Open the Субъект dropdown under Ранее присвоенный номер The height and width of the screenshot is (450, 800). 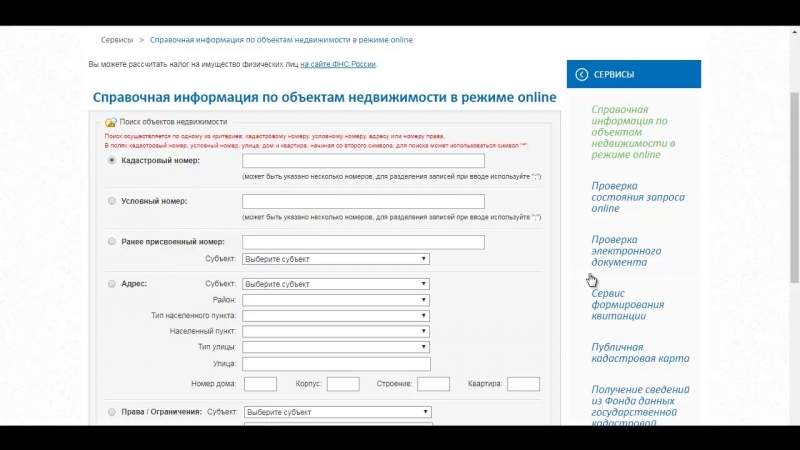(336, 259)
